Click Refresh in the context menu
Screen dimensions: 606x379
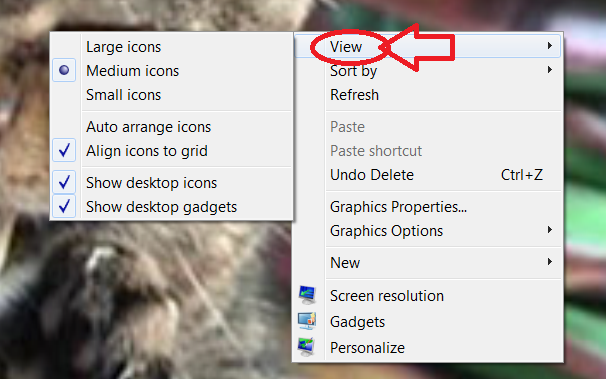[354, 95]
